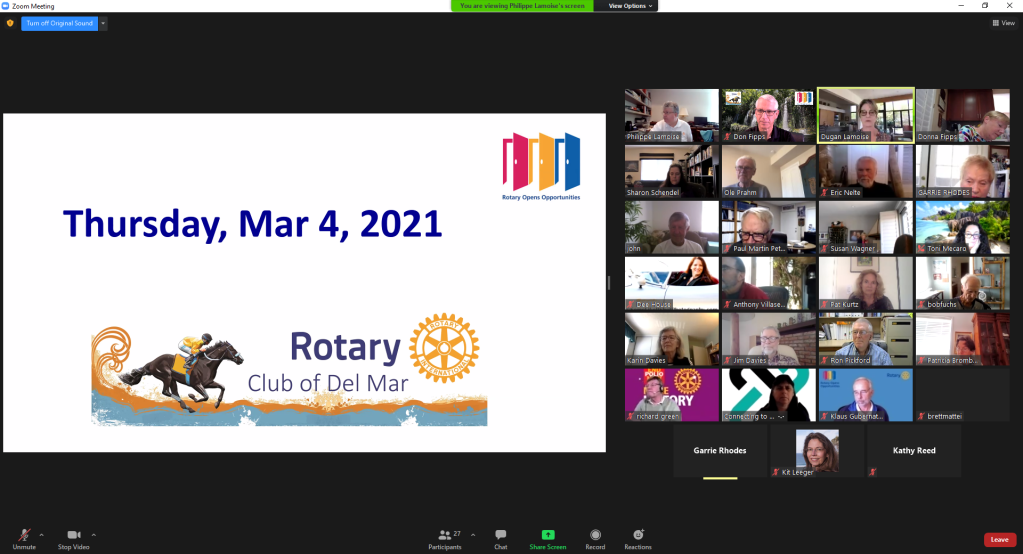
Task: Open the Participants panel
Action: [x=445, y=536]
